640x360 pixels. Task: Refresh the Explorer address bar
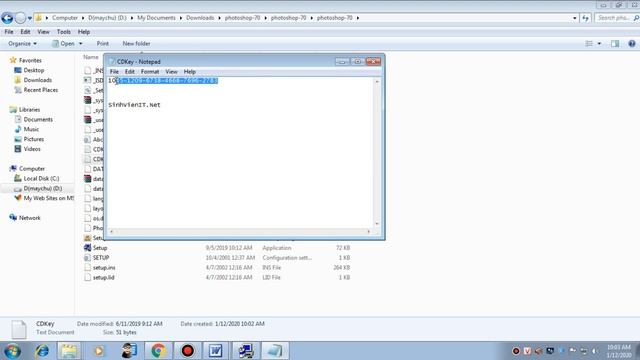(586, 18)
